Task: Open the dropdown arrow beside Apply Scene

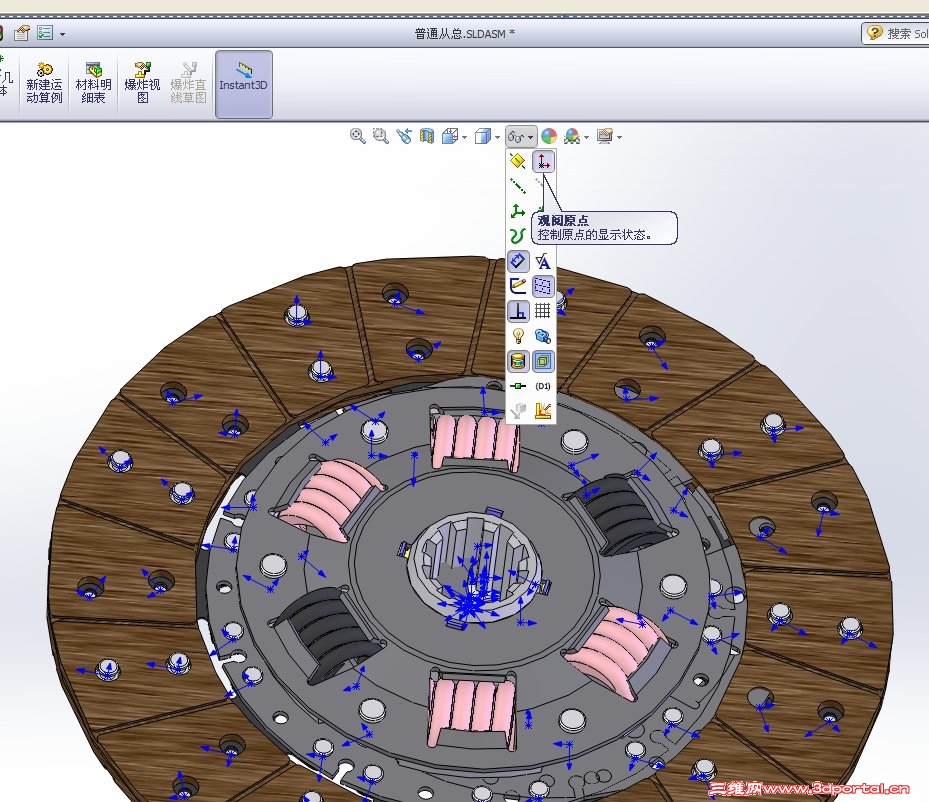Action: [587, 137]
